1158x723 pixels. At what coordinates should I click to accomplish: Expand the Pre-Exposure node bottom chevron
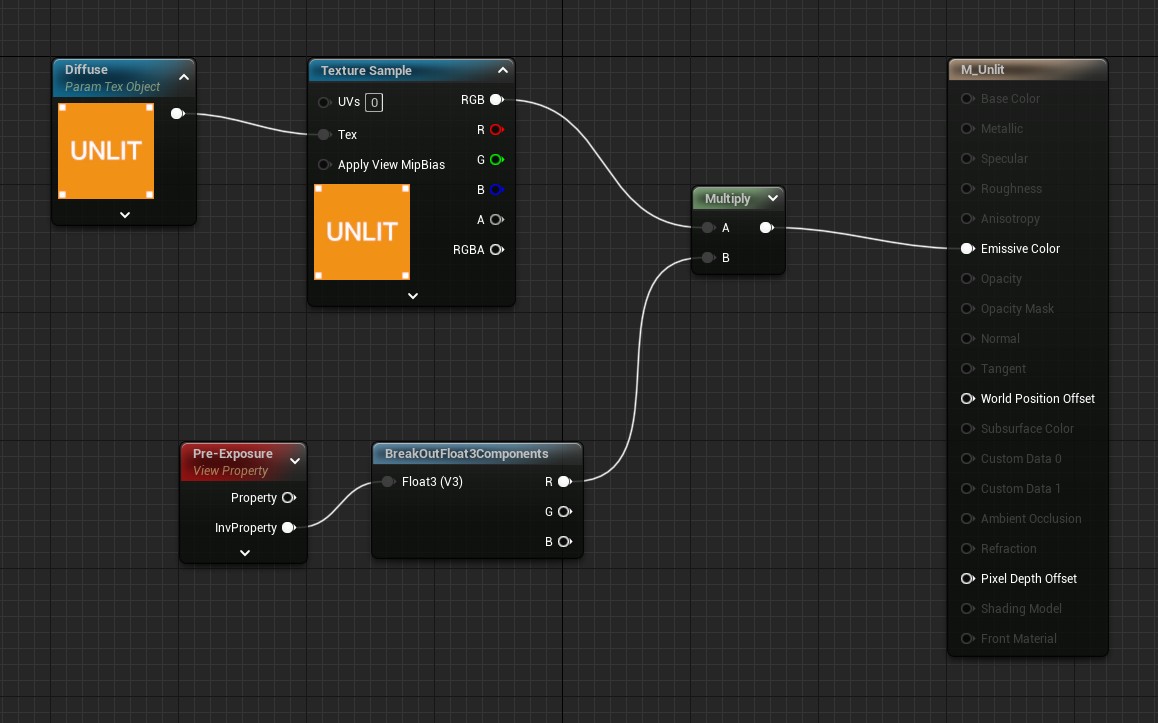[x=244, y=553]
